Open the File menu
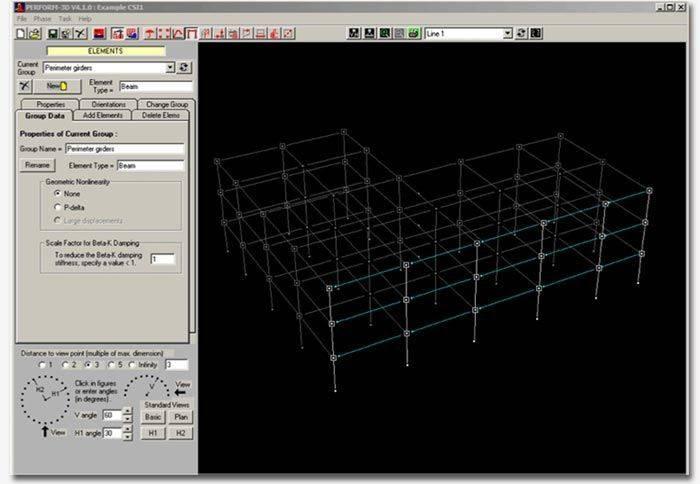Screen dimensions: 700x484 coord(21,19)
